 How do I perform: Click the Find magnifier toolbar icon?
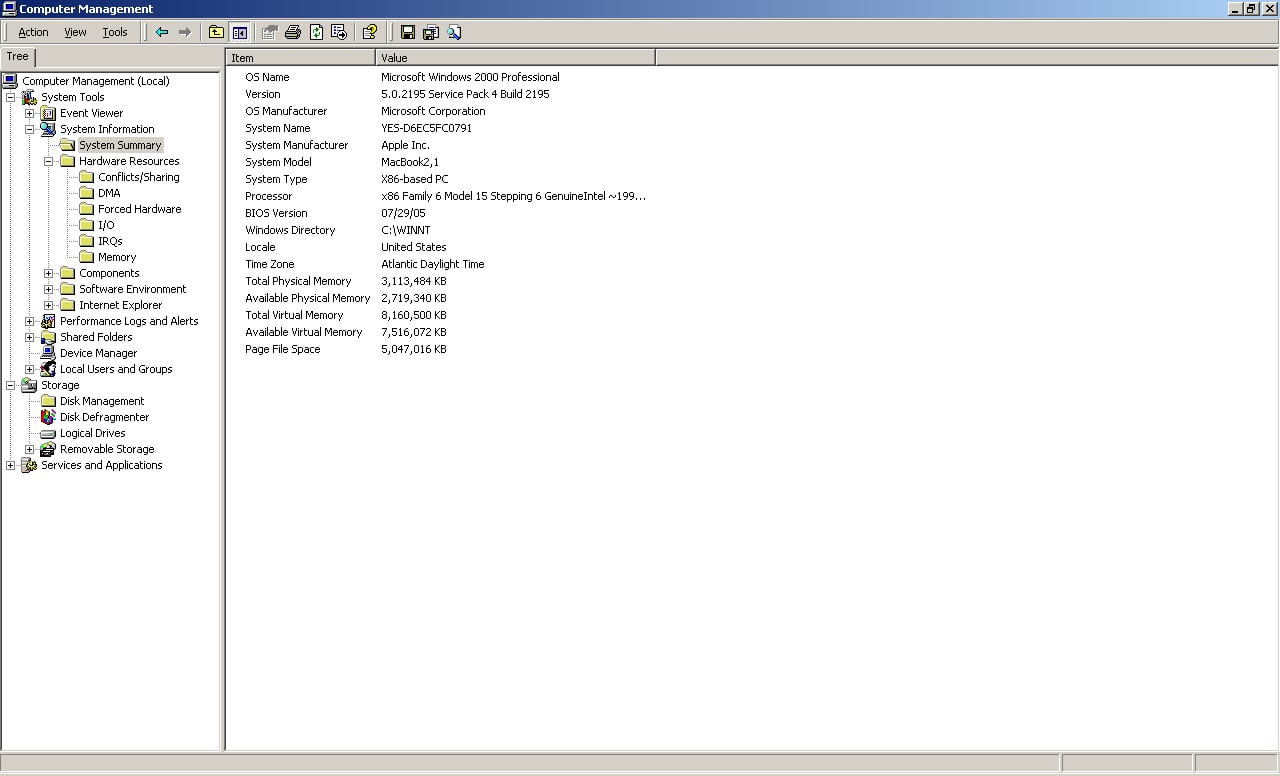454,32
